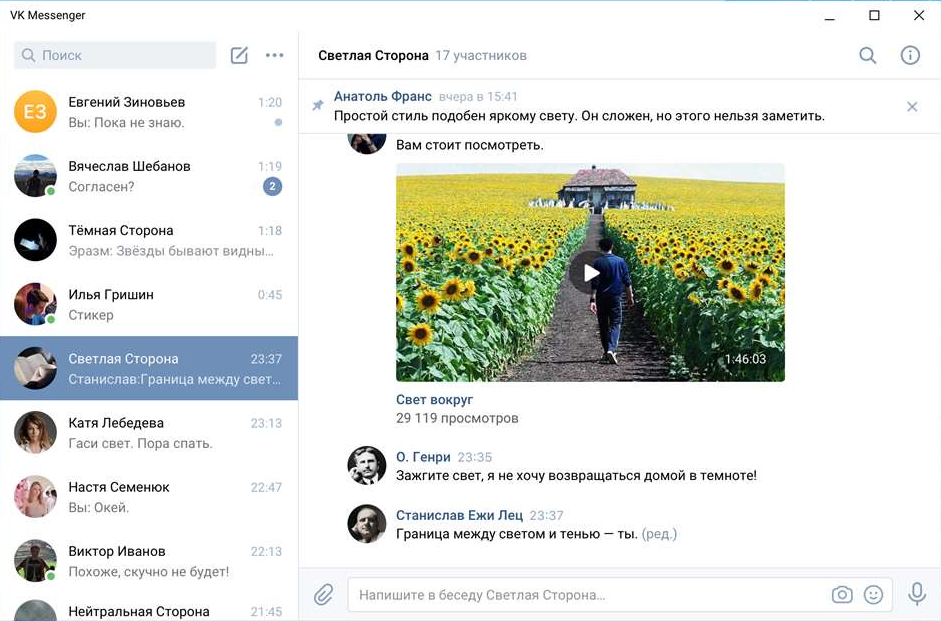Viewport: 941px width, 621px height.
Task: Record a voice message with the microphone
Action: [x=917, y=594]
